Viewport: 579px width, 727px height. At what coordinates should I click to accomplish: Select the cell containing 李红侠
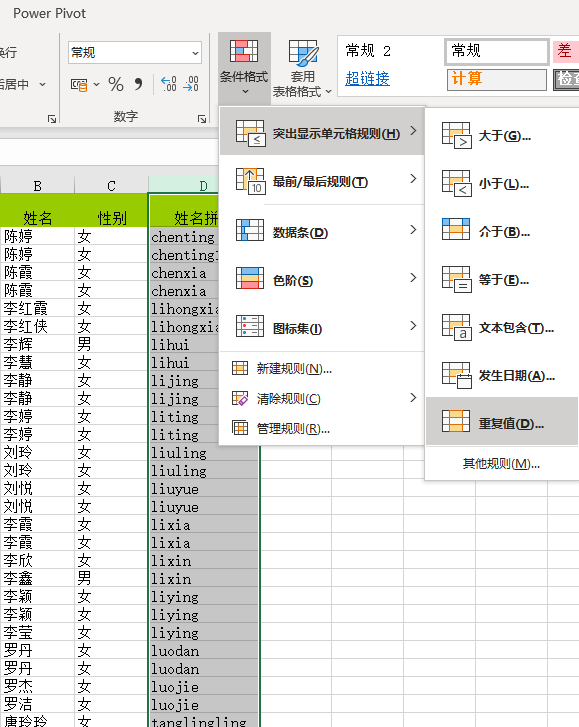click(x=38, y=326)
